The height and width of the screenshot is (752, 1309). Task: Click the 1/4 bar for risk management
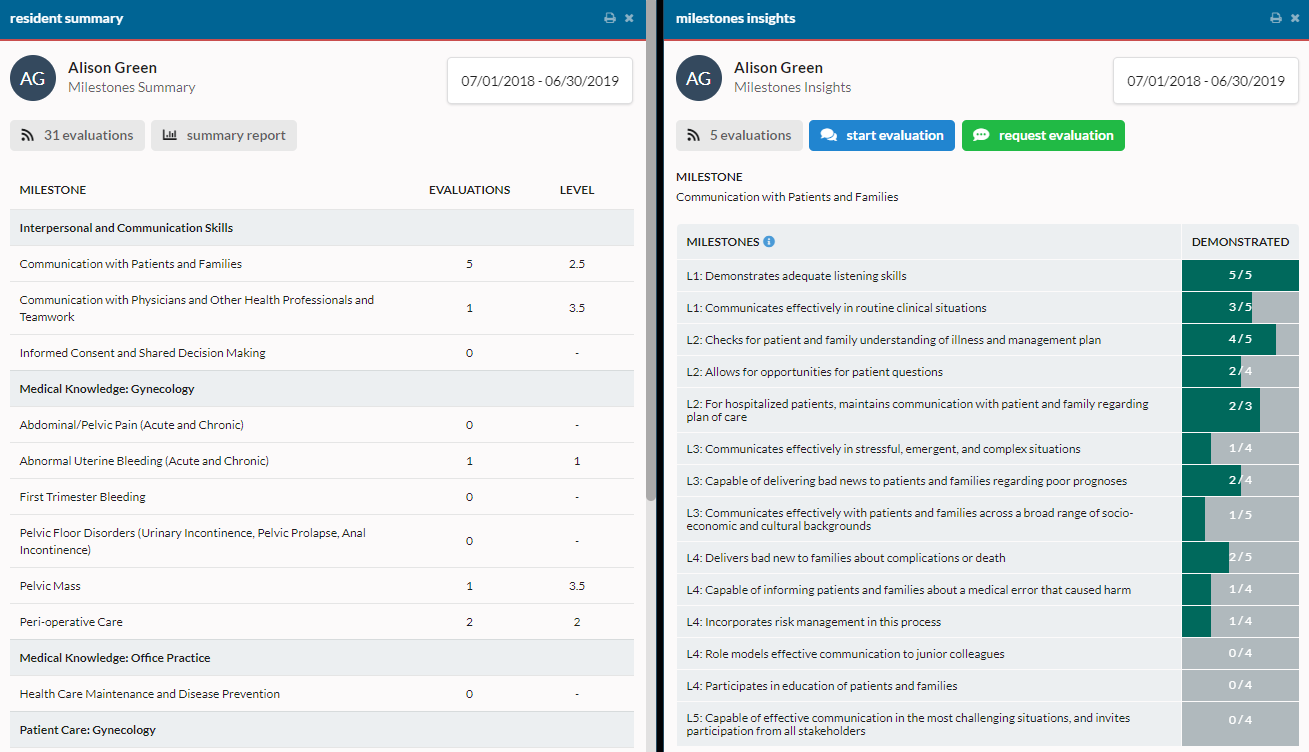(1240, 621)
